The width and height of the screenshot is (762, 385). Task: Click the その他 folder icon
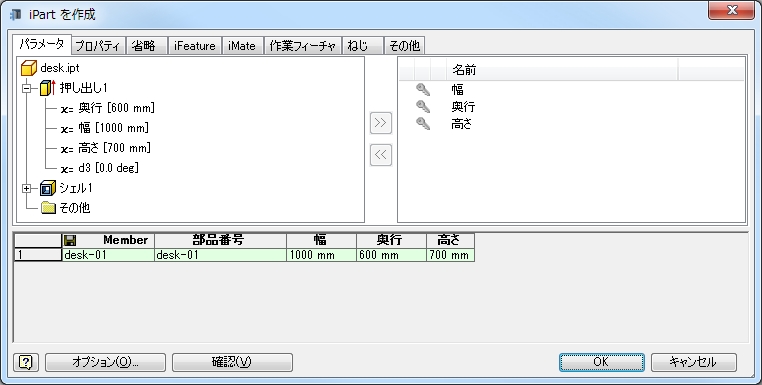(x=48, y=208)
